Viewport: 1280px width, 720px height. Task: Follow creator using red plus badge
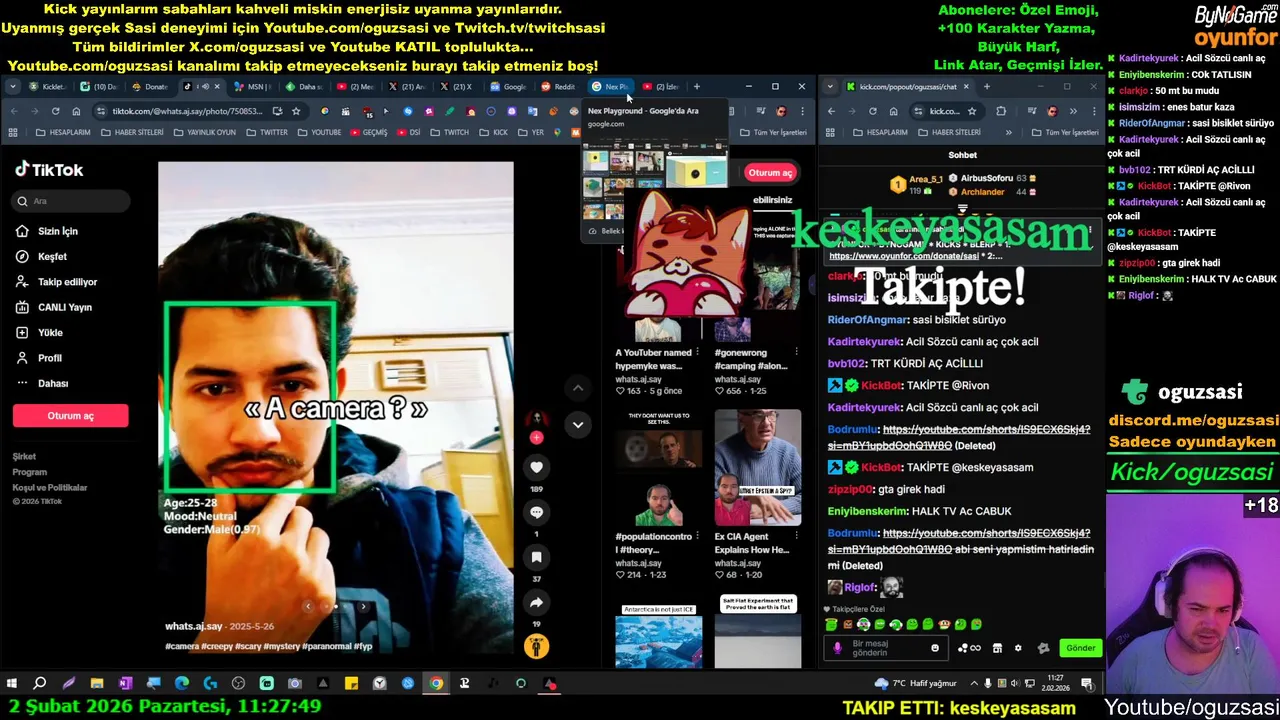tap(536, 438)
